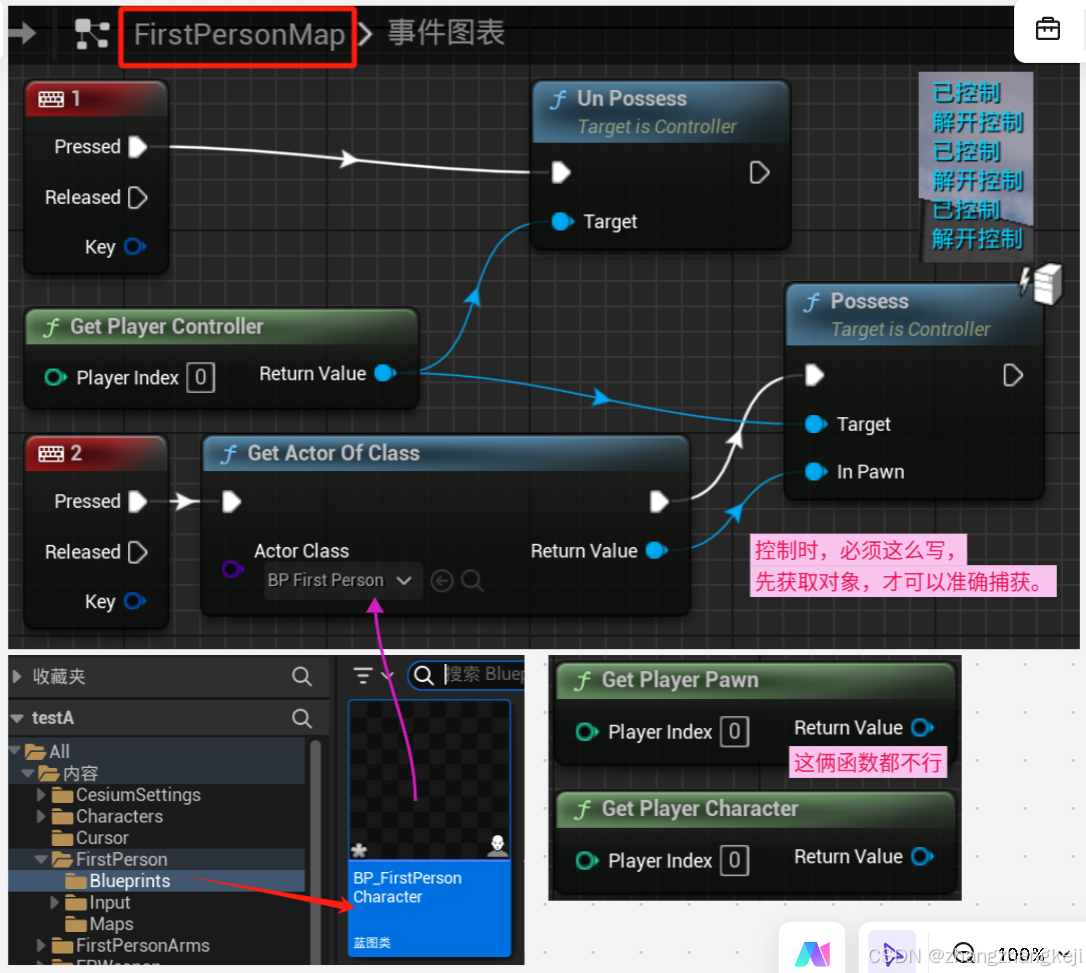Select the Cursor folder

[x=101, y=838]
